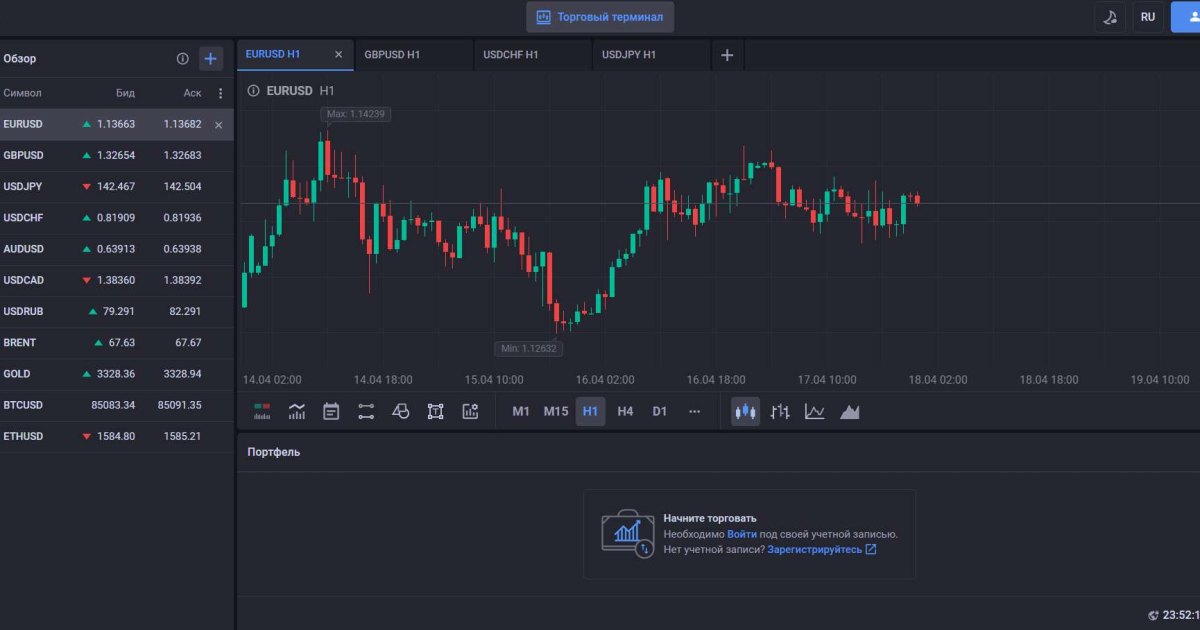
Task: Remove EURUSD from the watchlist
Action: tap(219, 125)
